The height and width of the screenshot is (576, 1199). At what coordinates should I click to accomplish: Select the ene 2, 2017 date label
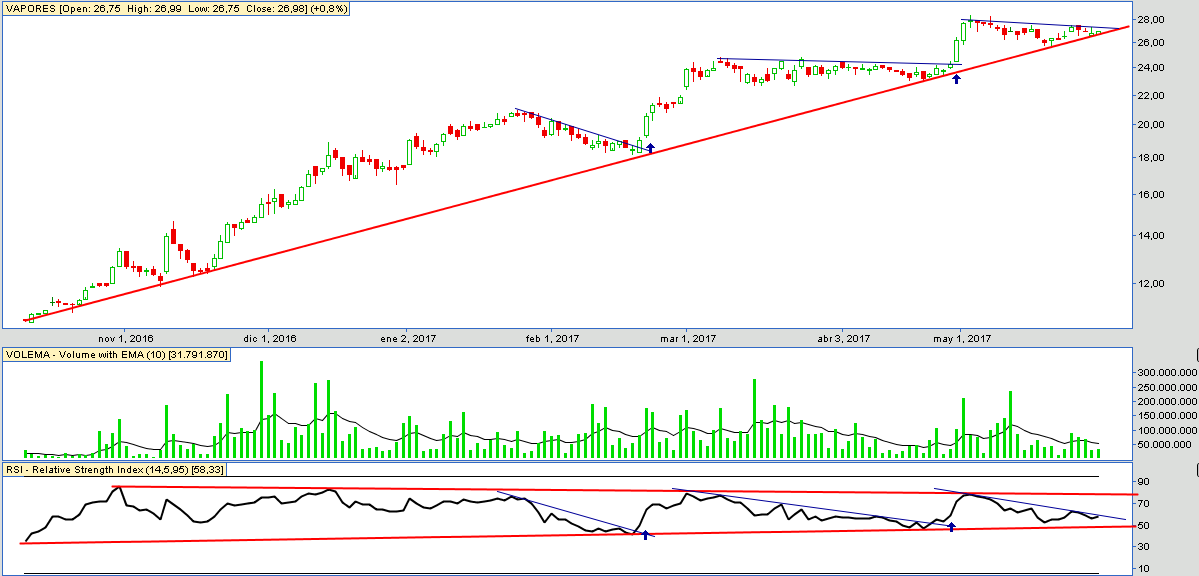click(408, 338)
